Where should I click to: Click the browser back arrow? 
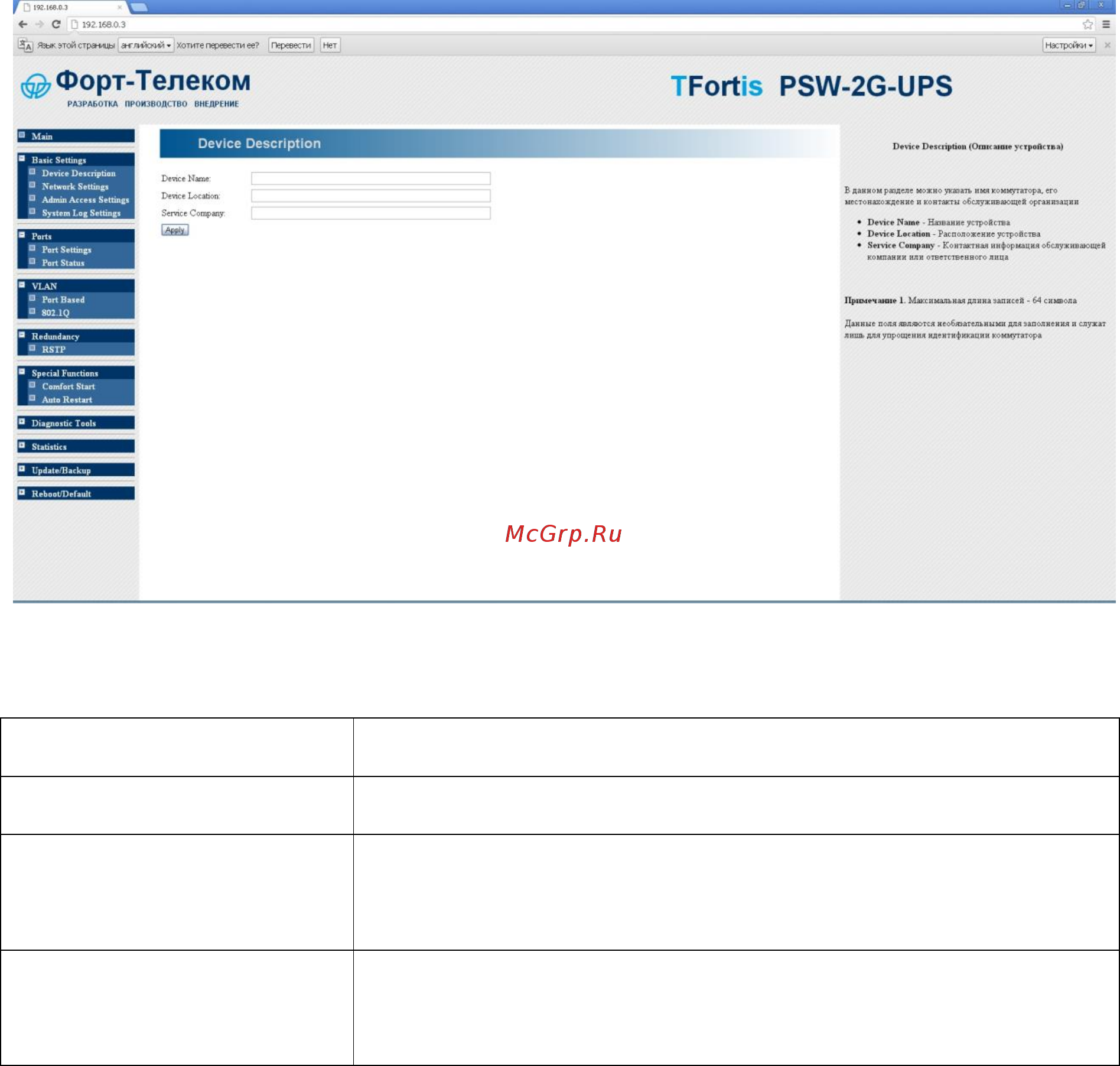pos(22,24)
